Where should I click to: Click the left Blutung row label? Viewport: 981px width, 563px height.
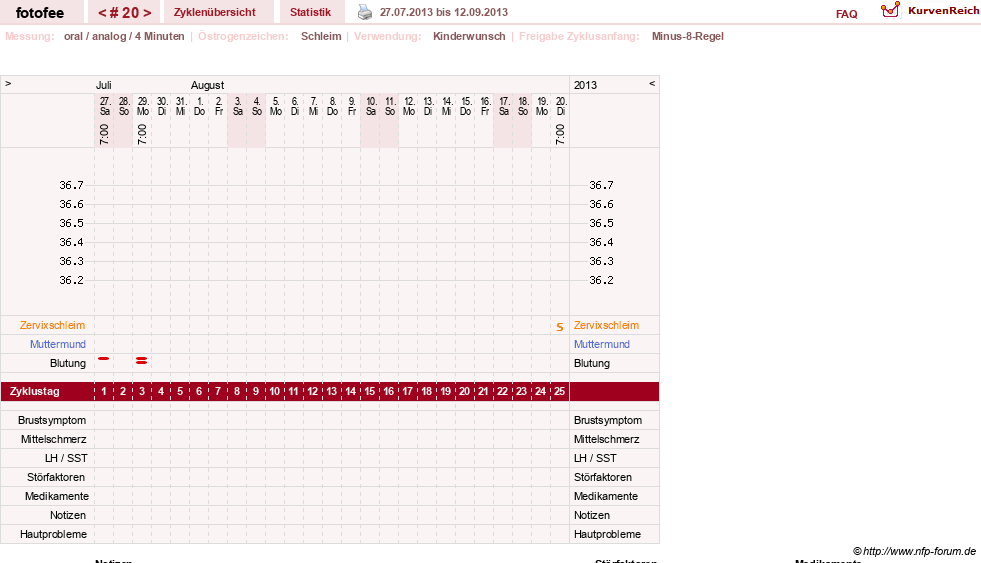tap(68, 363)
